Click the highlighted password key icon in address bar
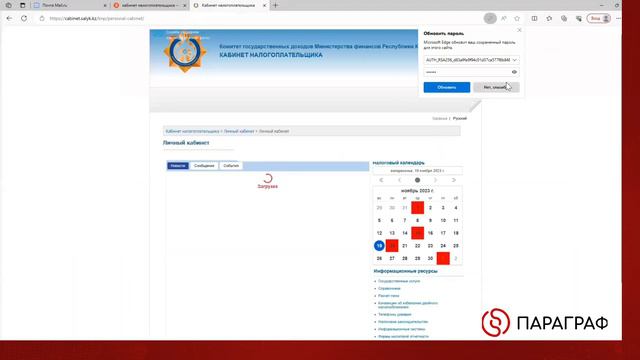Screen dimensions: 640x360 (x=490, y=18)
